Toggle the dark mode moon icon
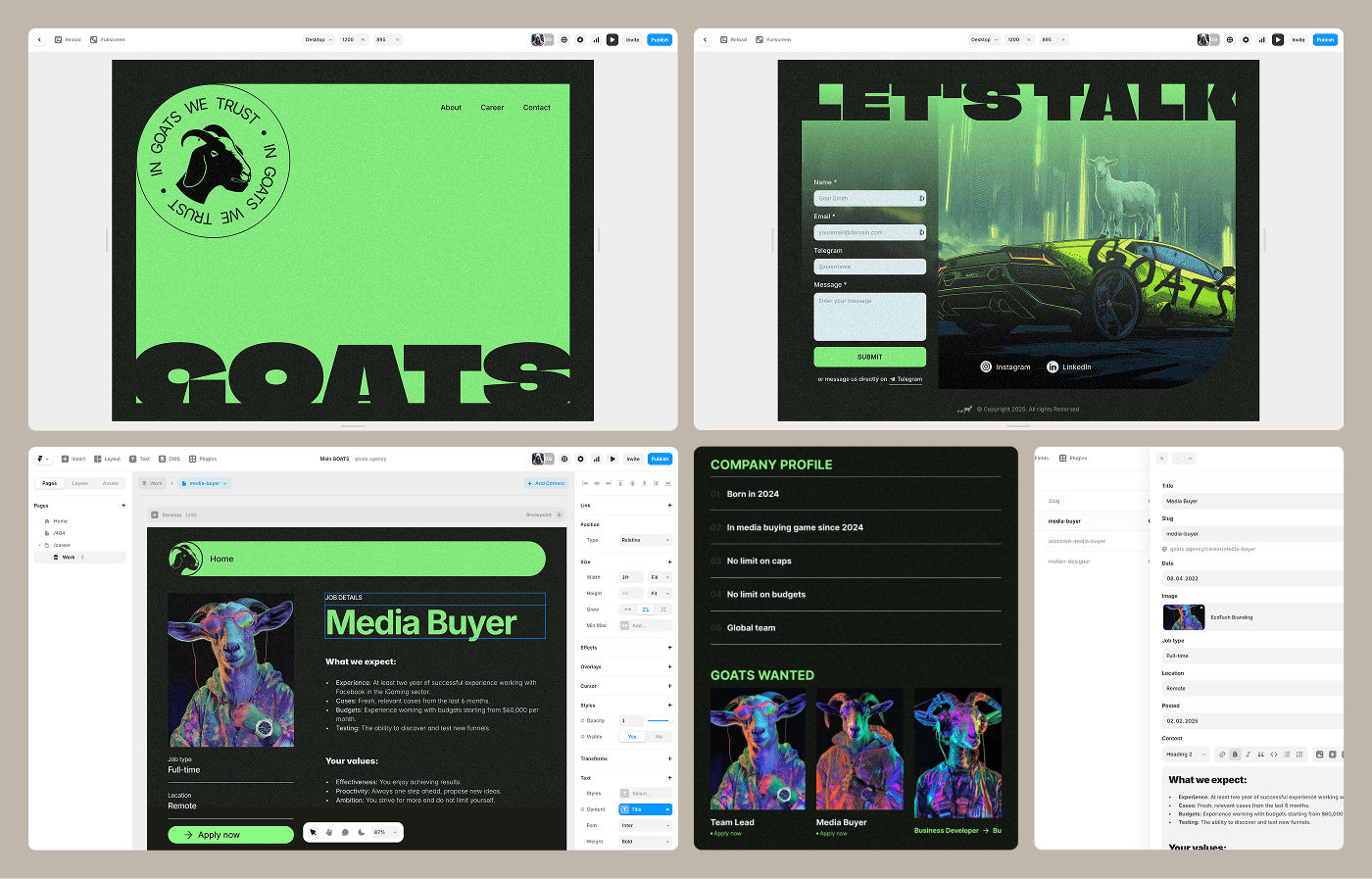This screenshot has height=879, width=1372. pyautogui.click(x=361, y=832)
